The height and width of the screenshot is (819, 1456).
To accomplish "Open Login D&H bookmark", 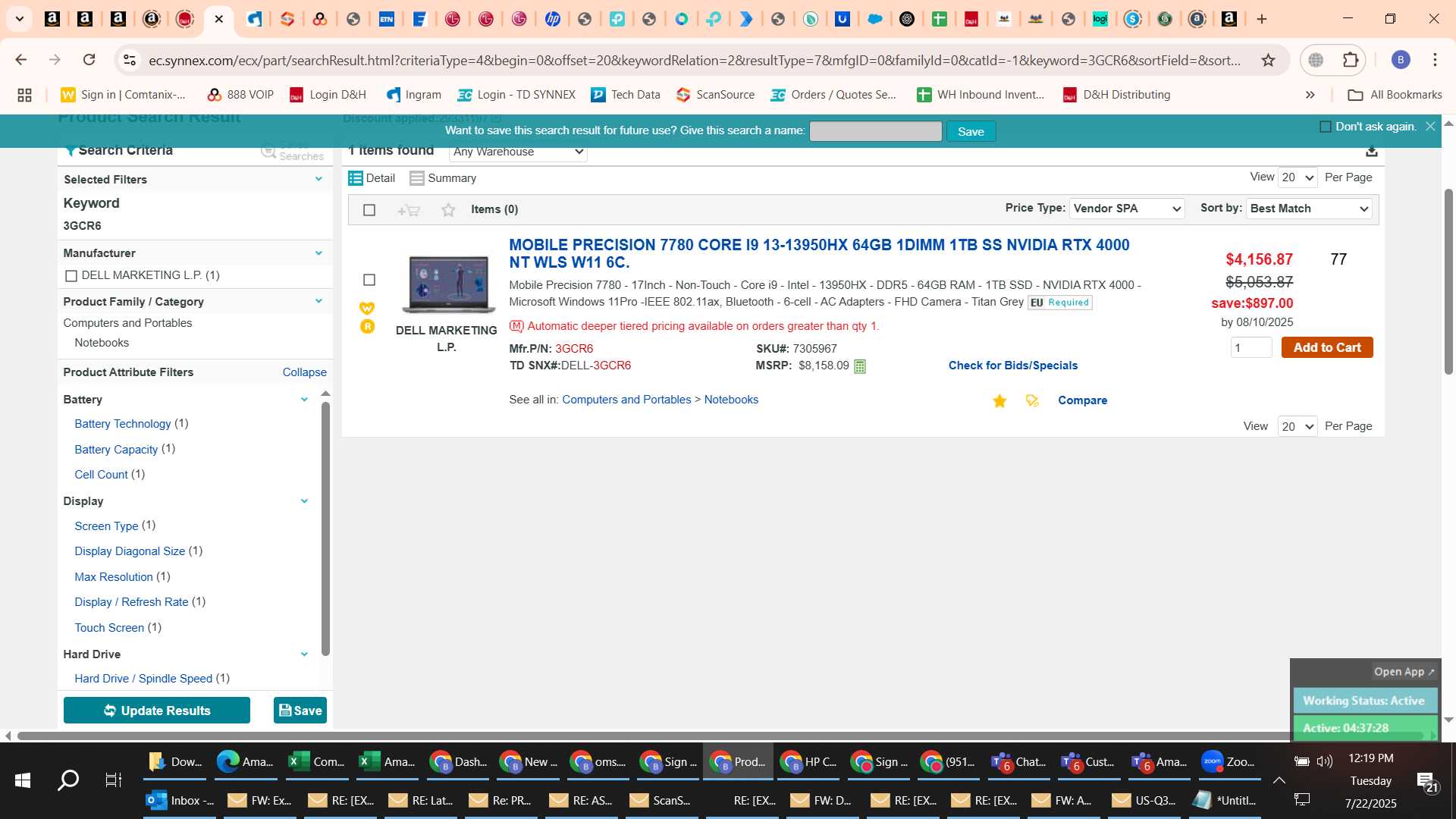I will (x=328, y=95).
